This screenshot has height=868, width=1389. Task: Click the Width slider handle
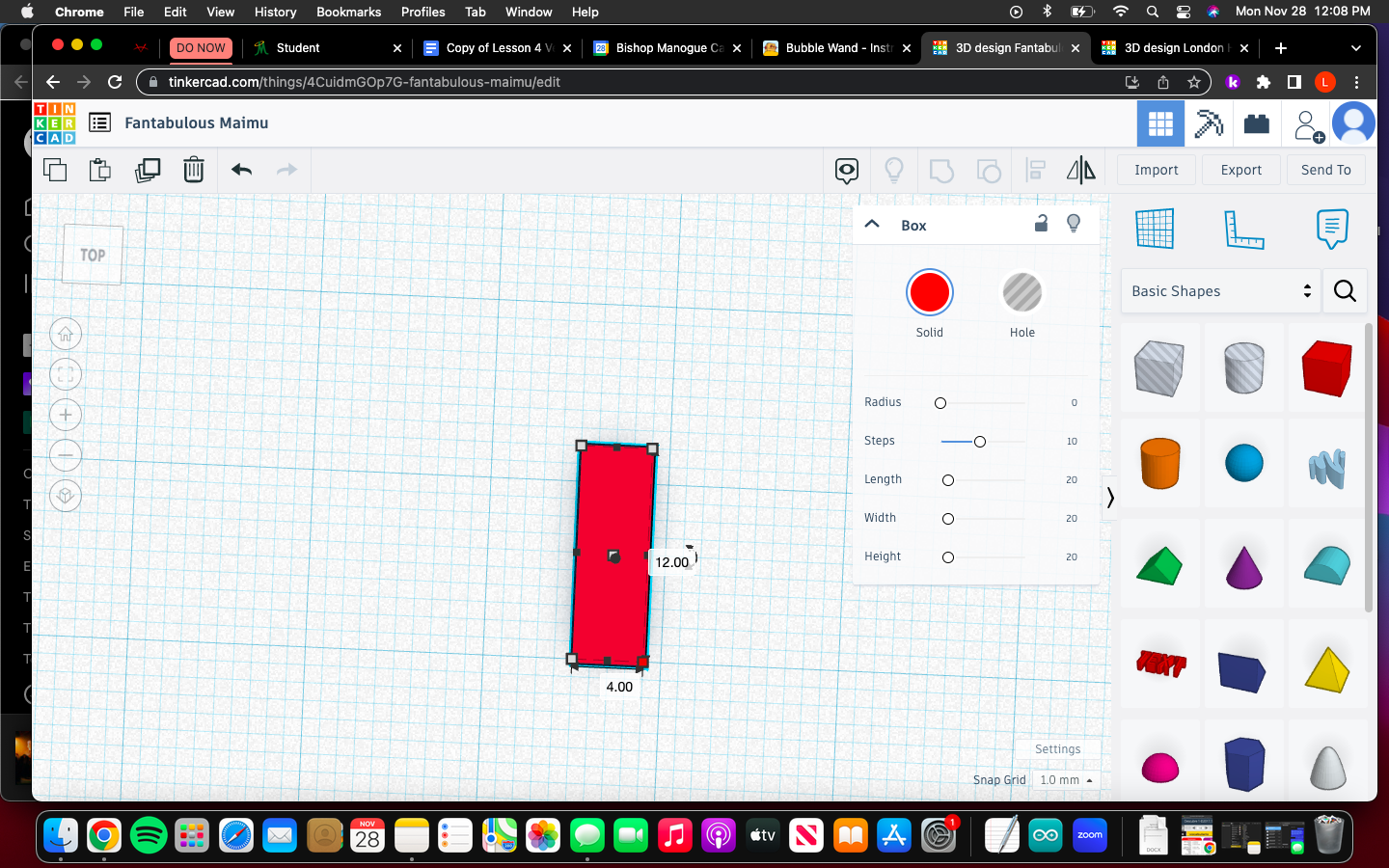pos(948,519)
